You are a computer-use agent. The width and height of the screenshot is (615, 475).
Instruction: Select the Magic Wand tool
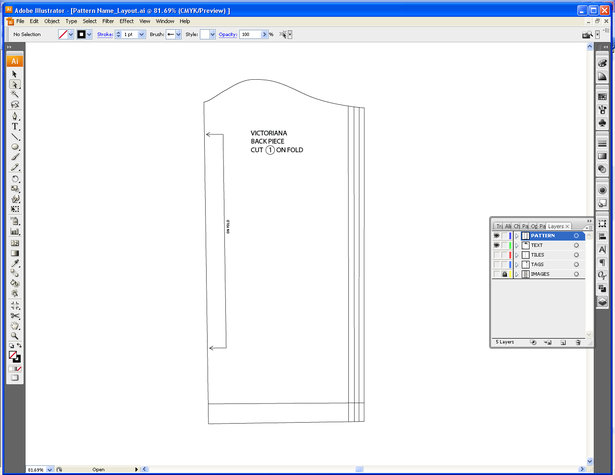(15, 95)
